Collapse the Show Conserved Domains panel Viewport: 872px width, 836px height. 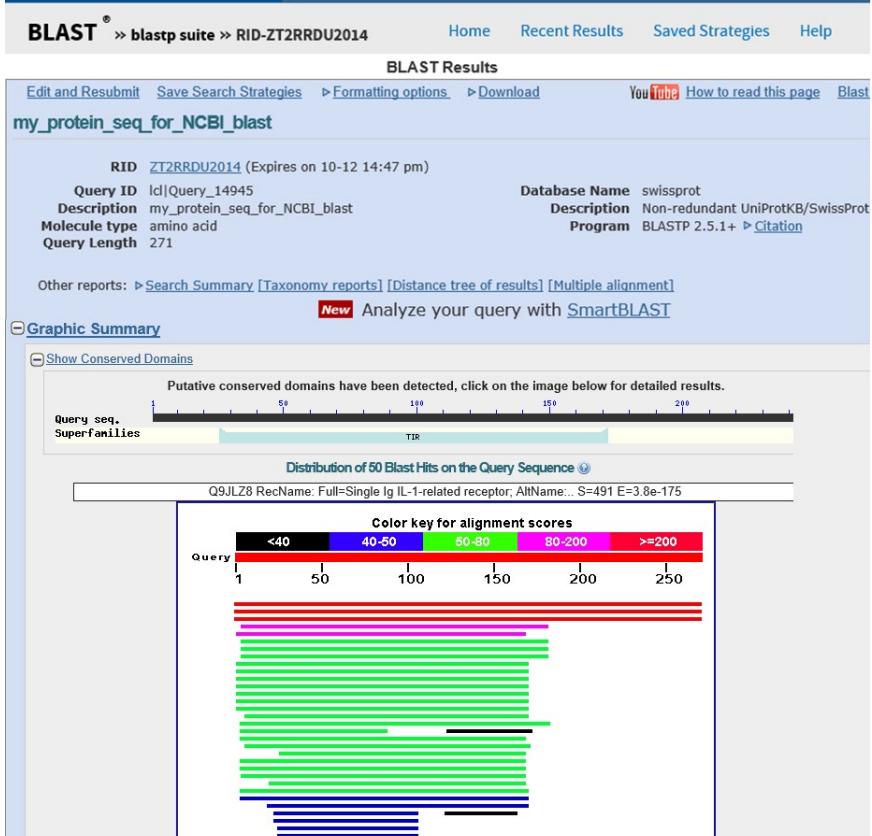pyautogui.click(x=37, y=360)
